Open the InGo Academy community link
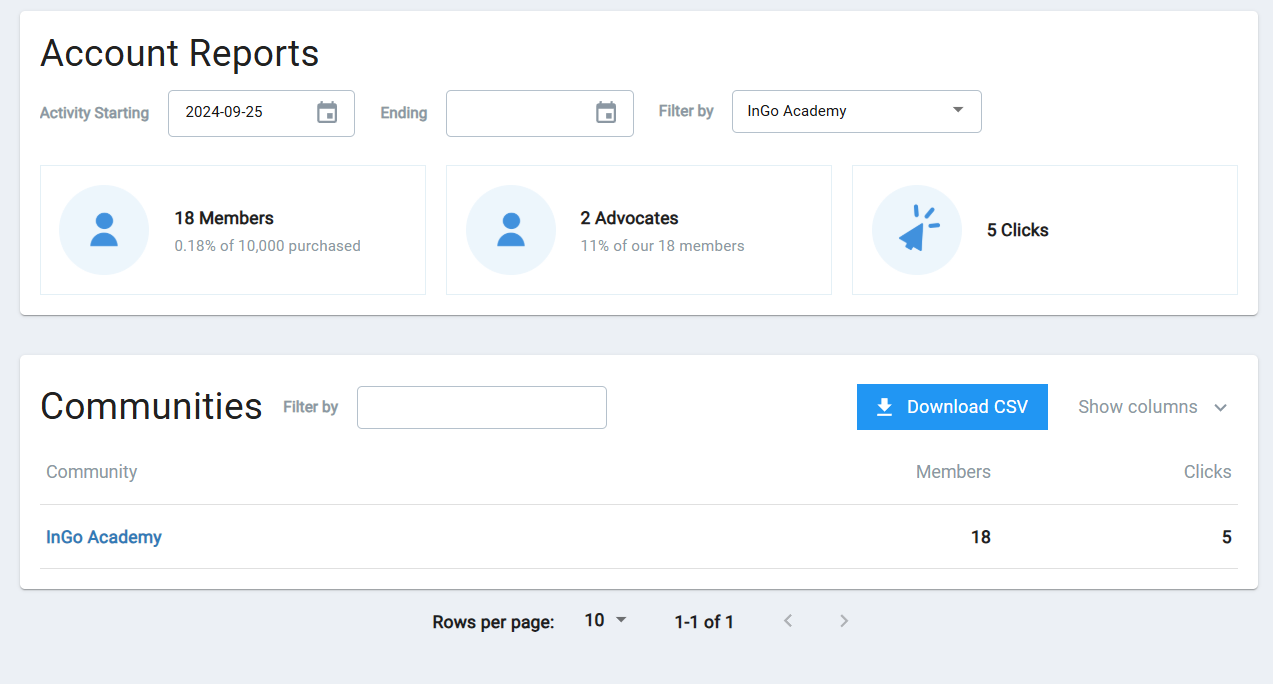 104,537
